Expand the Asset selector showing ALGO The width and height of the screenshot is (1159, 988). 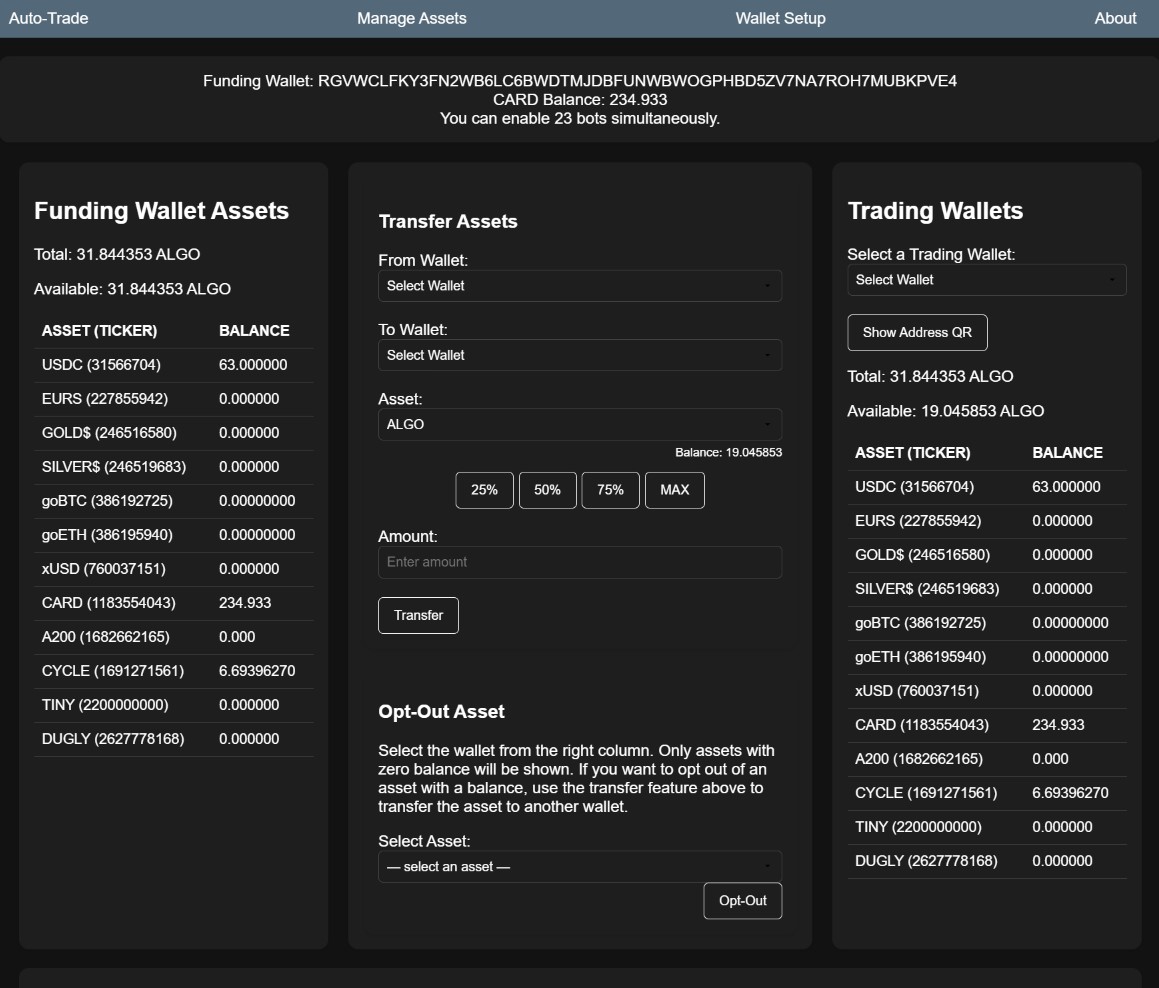coord(580,424)
